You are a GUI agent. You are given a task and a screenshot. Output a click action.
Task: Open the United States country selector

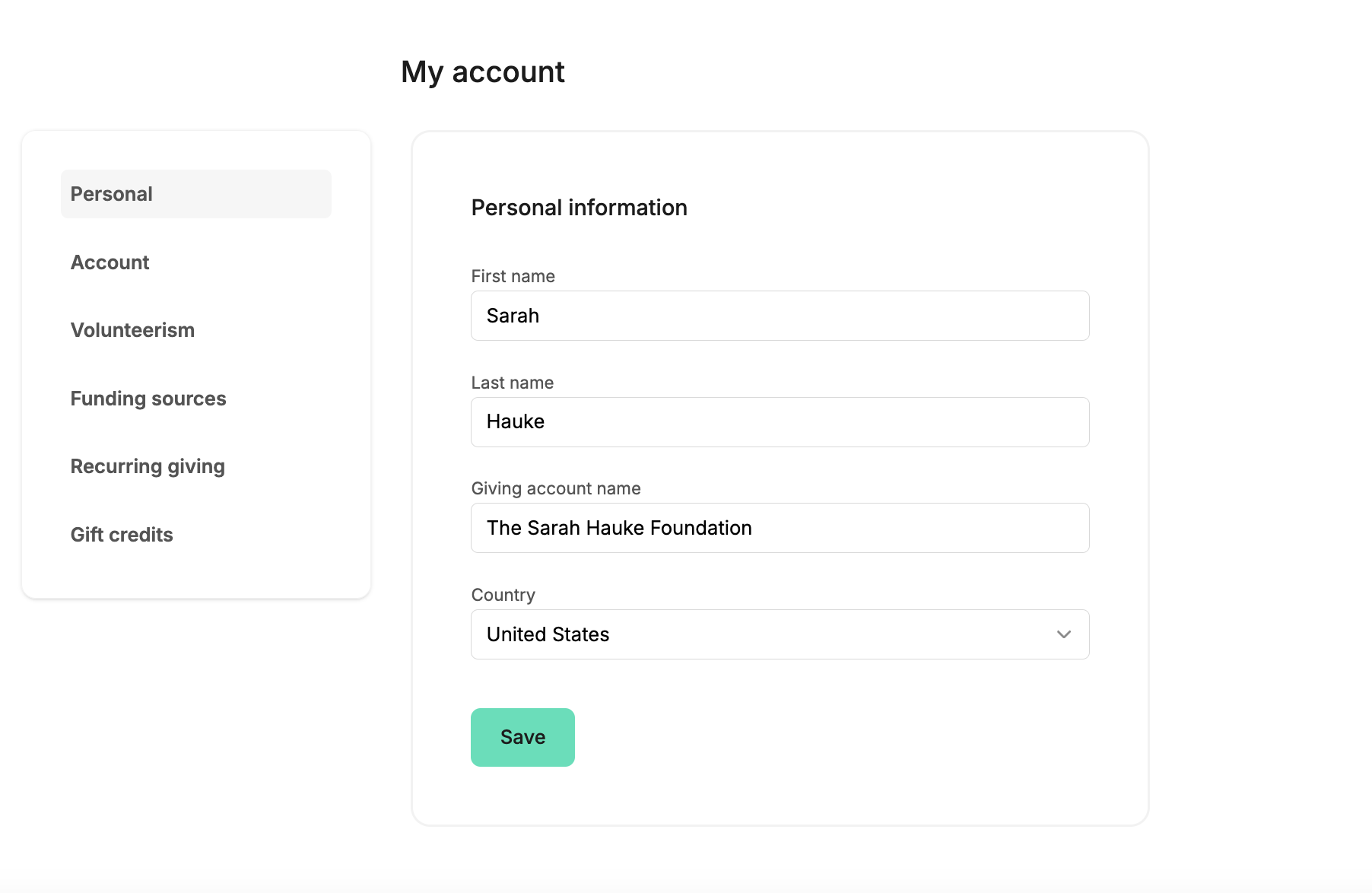761,634
